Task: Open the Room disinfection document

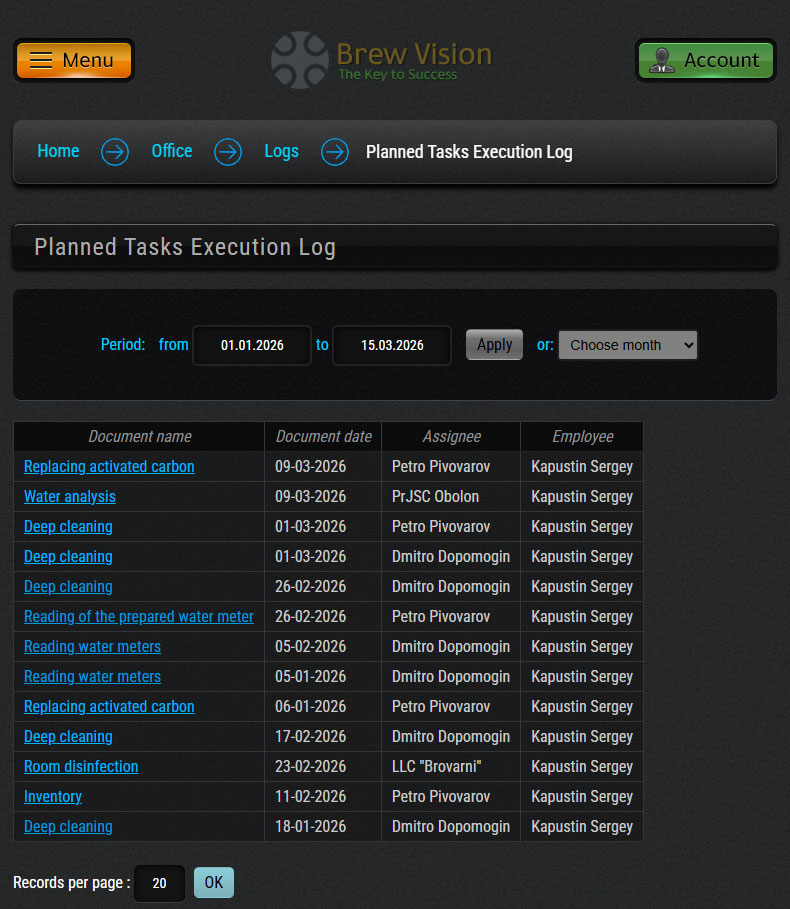Action: [81, 767]
